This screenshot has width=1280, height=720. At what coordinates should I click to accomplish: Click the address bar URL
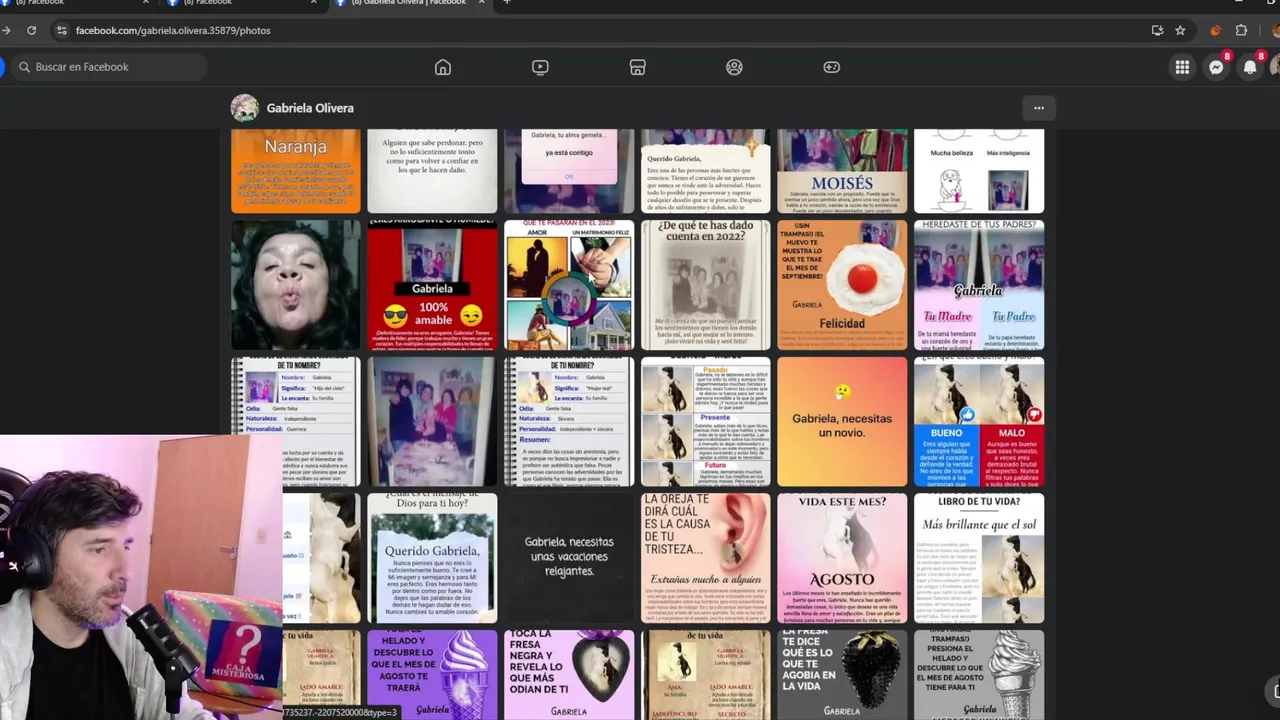pyautogui.click(x=173, y=30)
